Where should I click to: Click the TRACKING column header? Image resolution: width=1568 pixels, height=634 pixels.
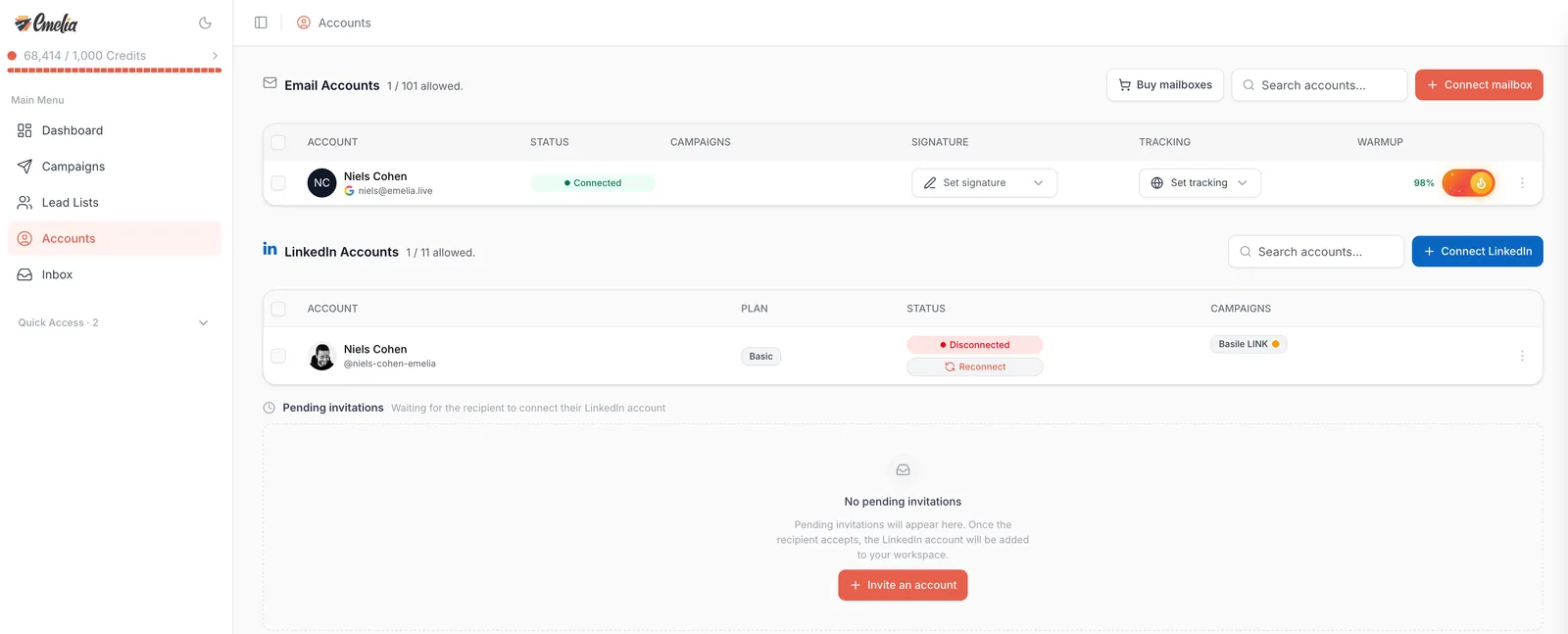[x=1164, y=142]
